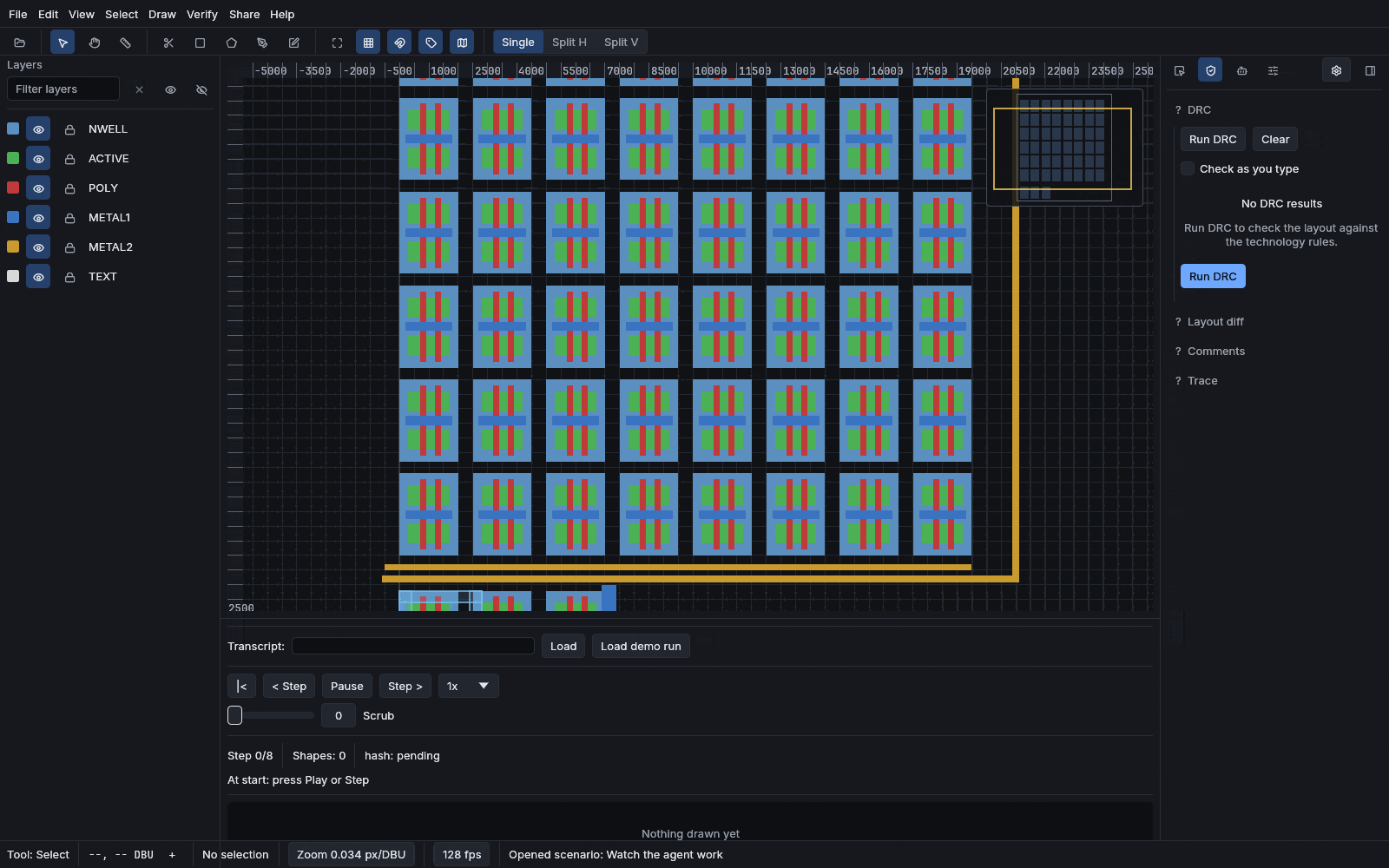The image size is (1389, 868).
Task: Open the Help menu
Action: point(281,15)
